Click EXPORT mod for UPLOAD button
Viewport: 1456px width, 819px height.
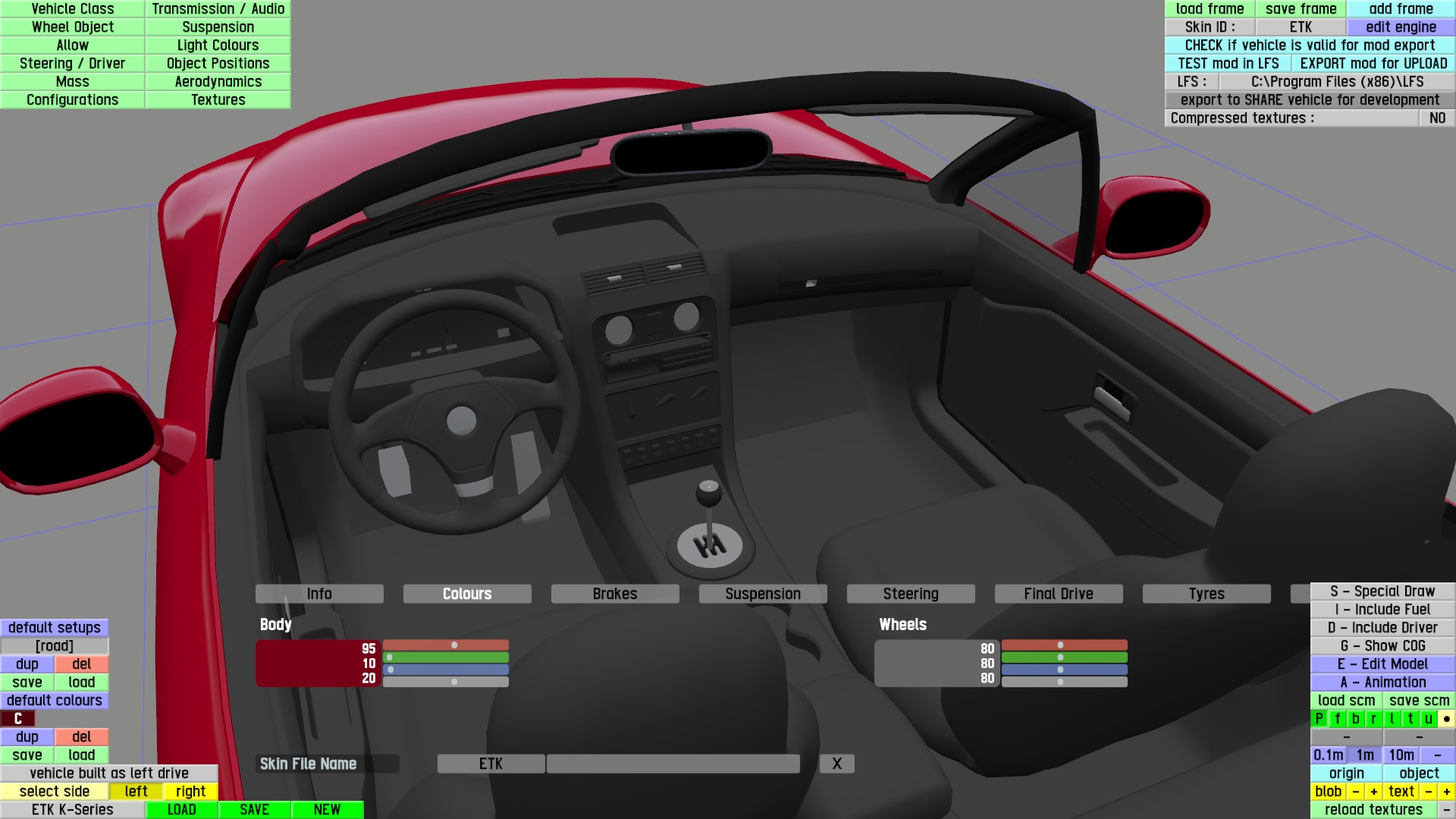[x=1373, y=64]
